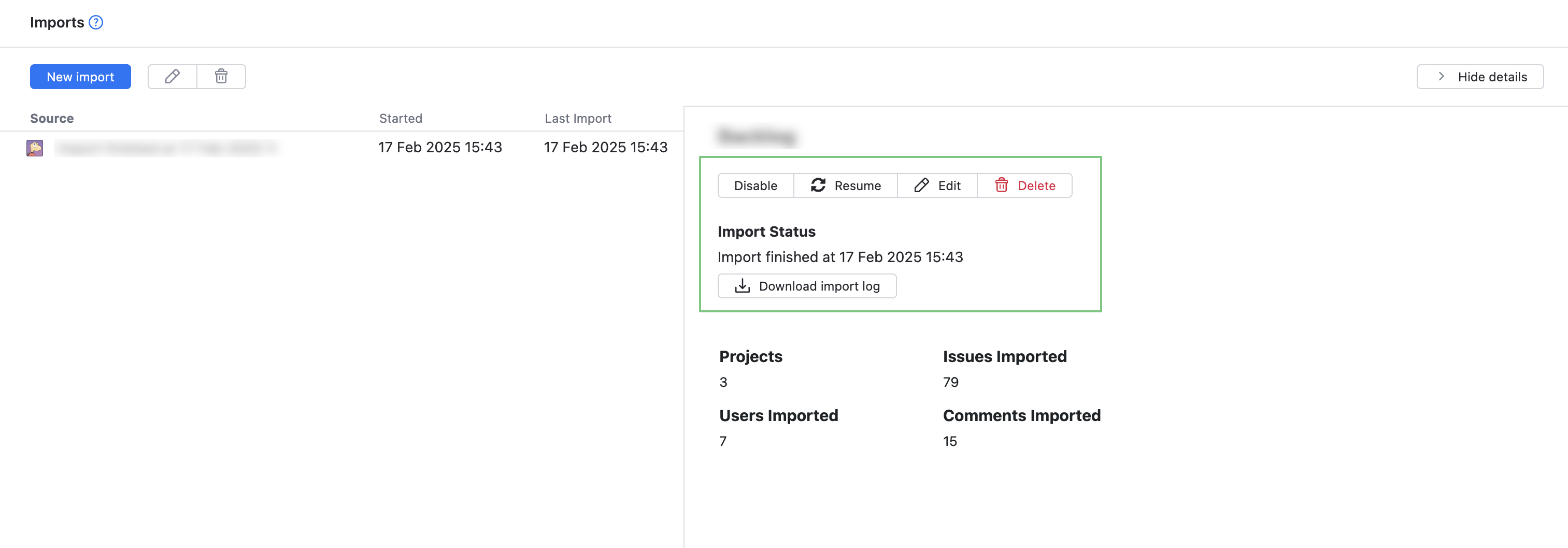The height and width of the screenshot is (548, 1568).
Task: Click the Source column header
Action: [51, 118]
